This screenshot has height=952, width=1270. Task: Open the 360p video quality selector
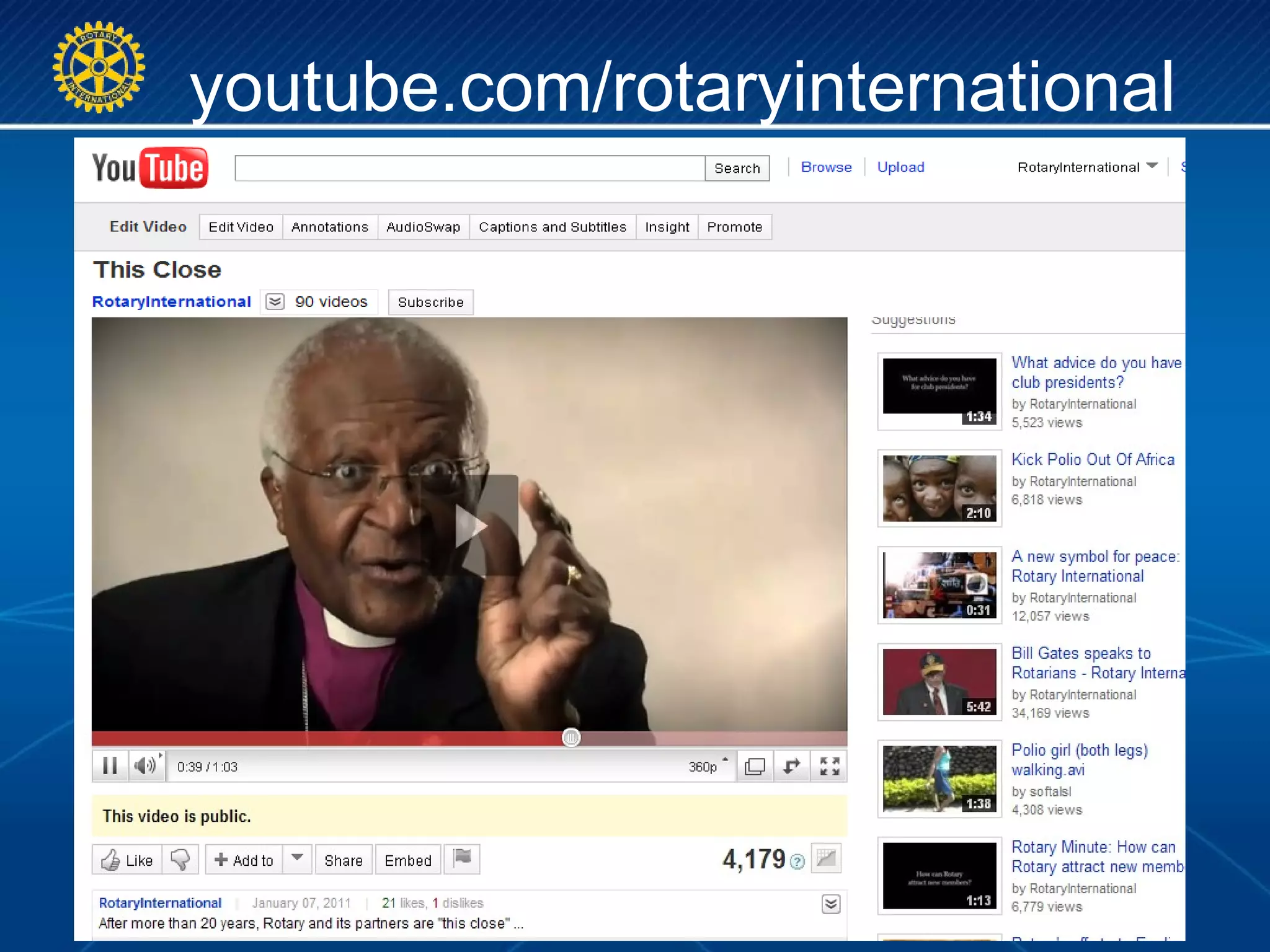[708, 767]
